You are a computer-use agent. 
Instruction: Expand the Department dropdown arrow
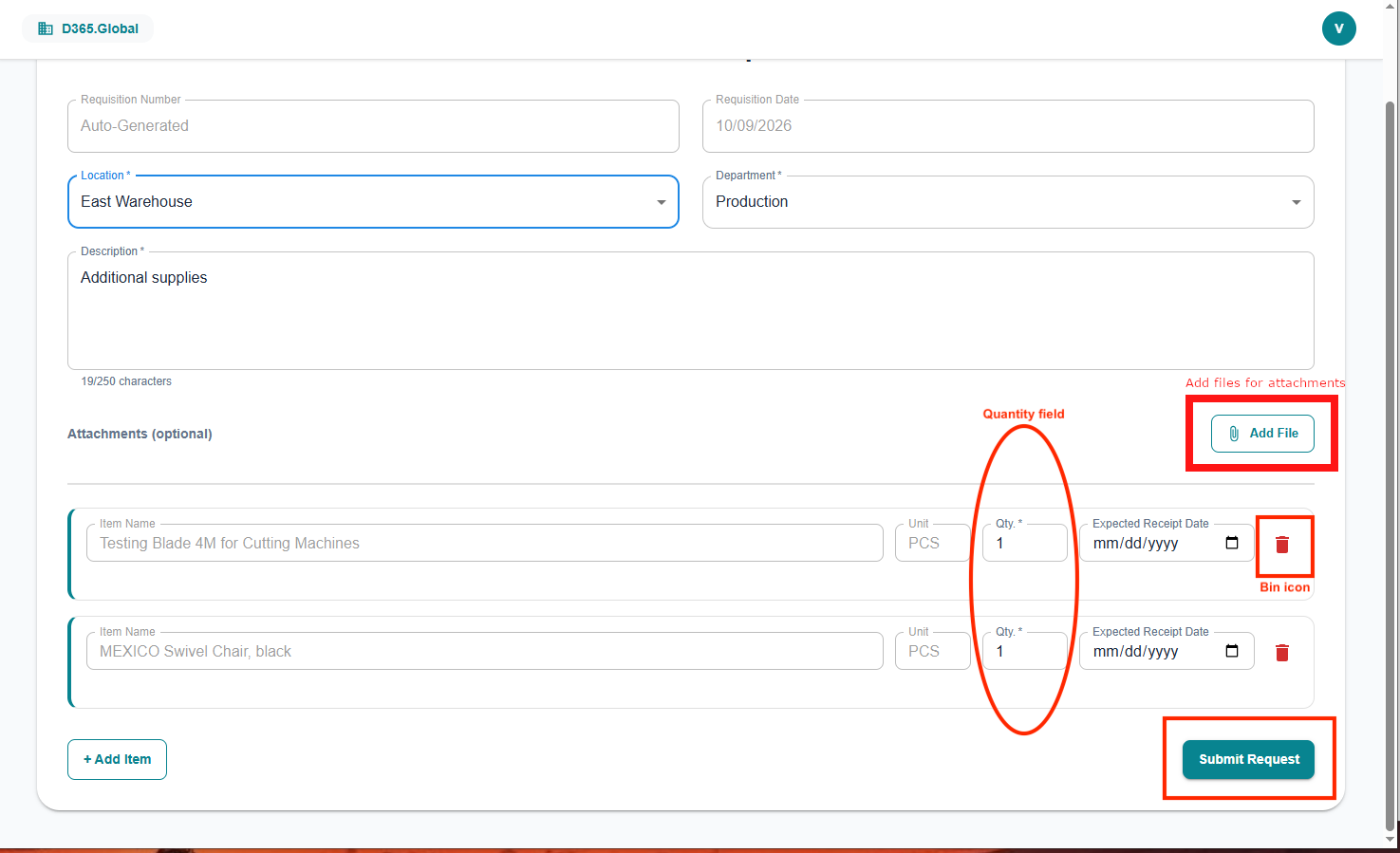(x=1297, y=202)
